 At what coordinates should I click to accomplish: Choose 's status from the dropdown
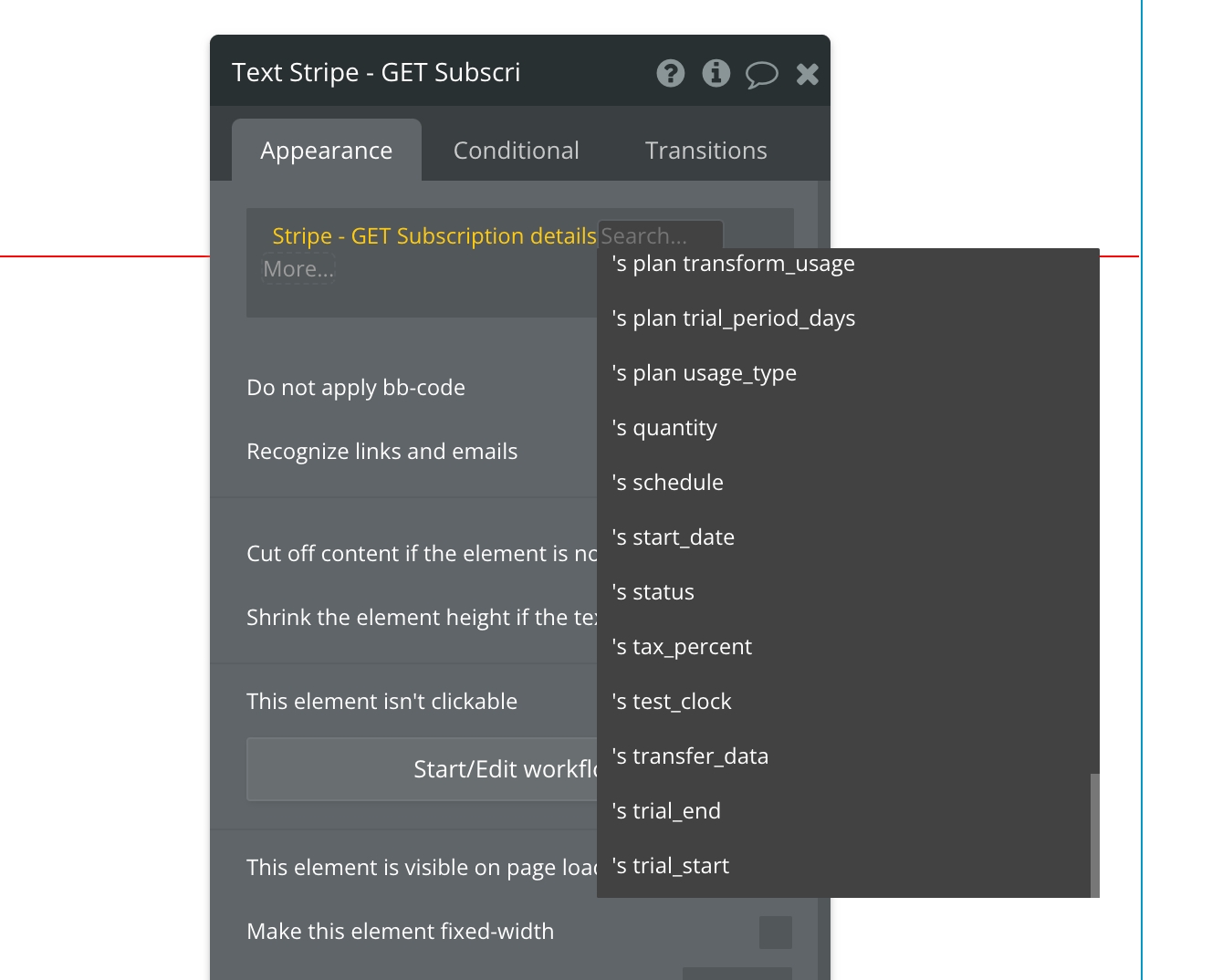point(653,592)
